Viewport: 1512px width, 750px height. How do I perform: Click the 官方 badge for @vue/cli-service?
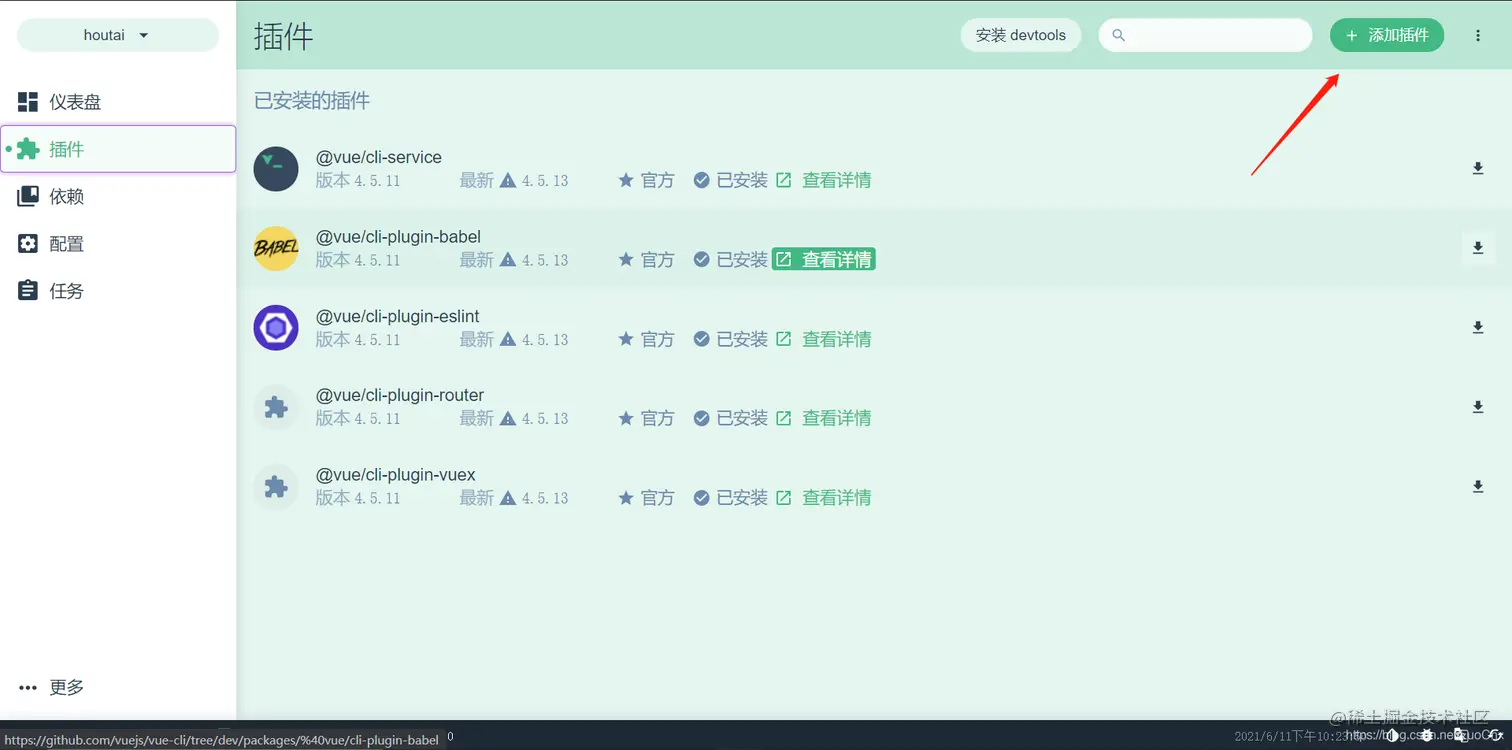click(x=646, y=180)
